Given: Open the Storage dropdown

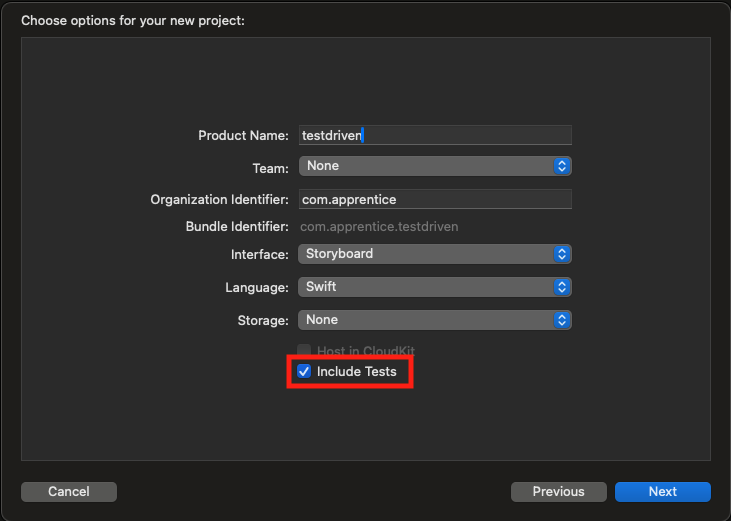Looking at the screenshot, I should point(435,320).
